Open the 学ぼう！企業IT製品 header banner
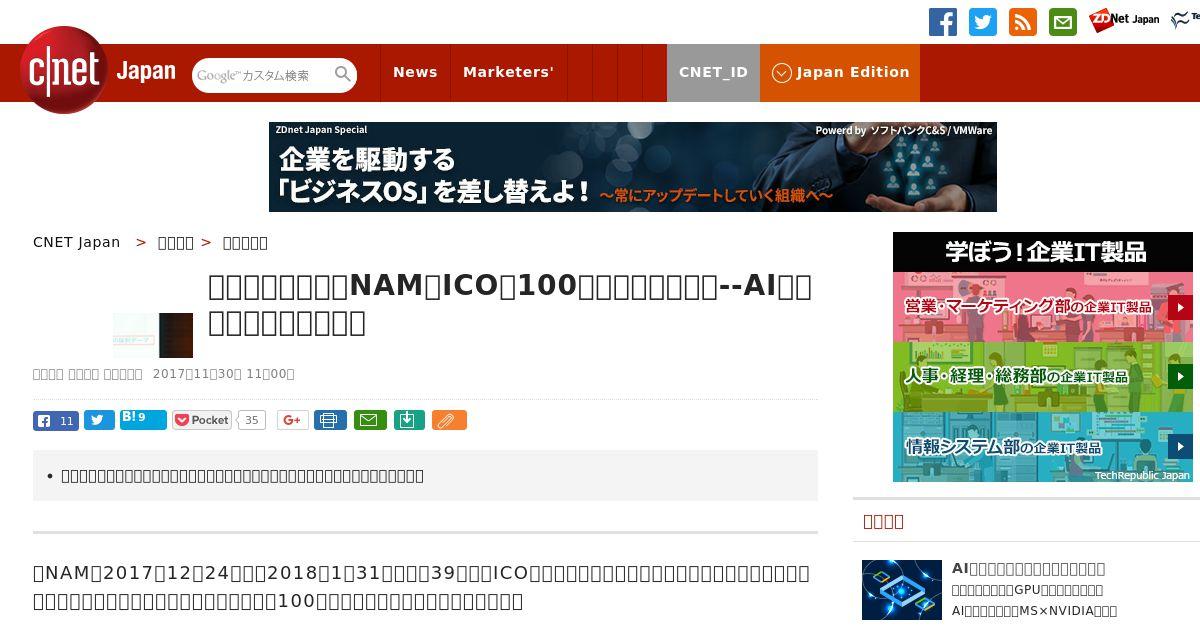This screenshot has height=630, width=1200. [x=1043, y=252]
